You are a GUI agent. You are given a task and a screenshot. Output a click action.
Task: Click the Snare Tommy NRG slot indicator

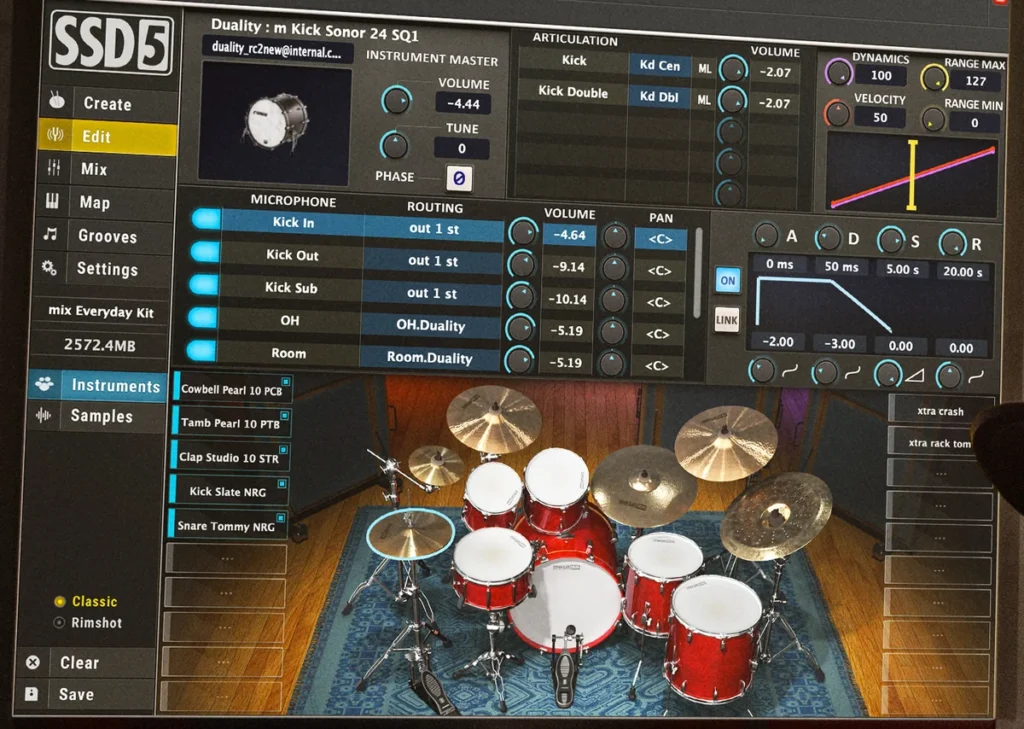tap(280, 518)
